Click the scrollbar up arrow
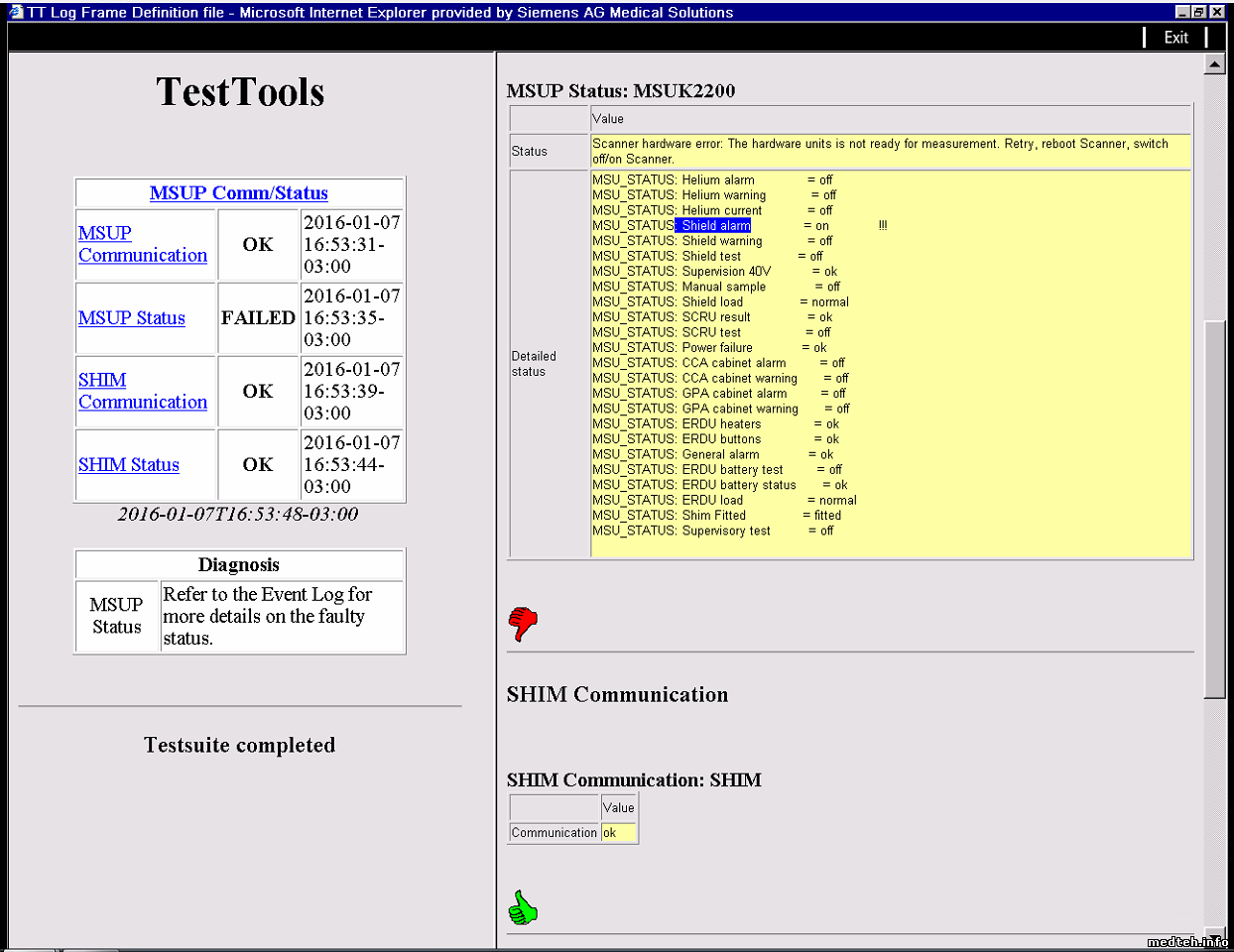This screenshot has width=1234, height=952. (x=1214, y=64)
